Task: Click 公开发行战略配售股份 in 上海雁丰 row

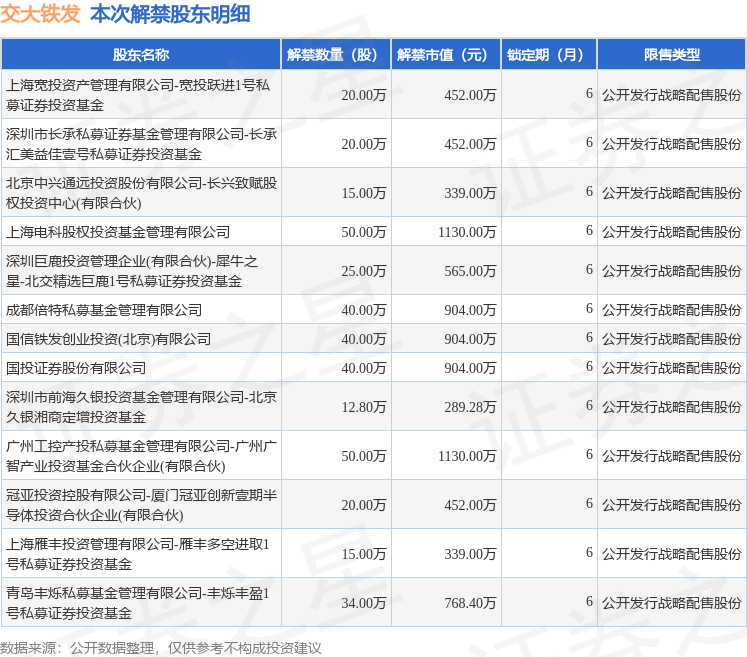Action: (672, 554)
